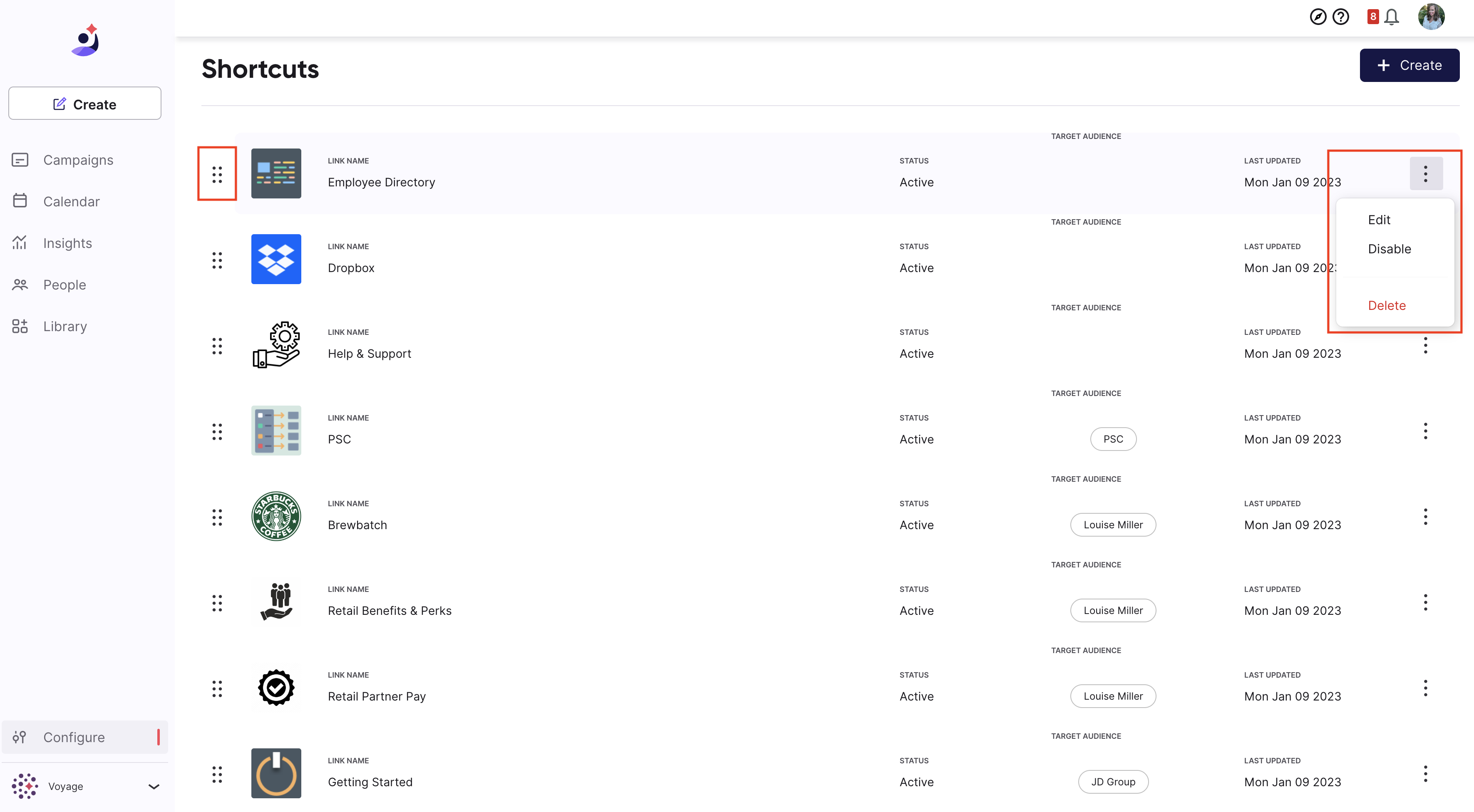Click the PSC shortcut thumbnail
The width and height of the screenshot is (1474, 812).
click(276, 431)
